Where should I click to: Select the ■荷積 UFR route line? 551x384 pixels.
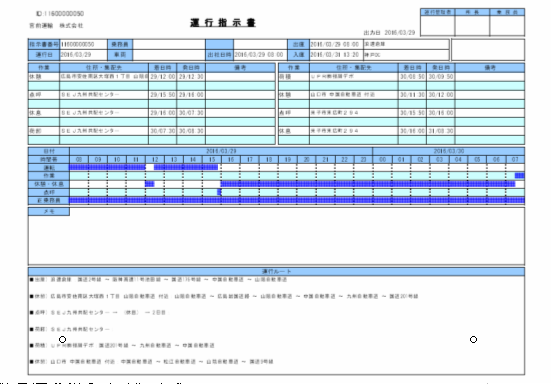[122, 345]
